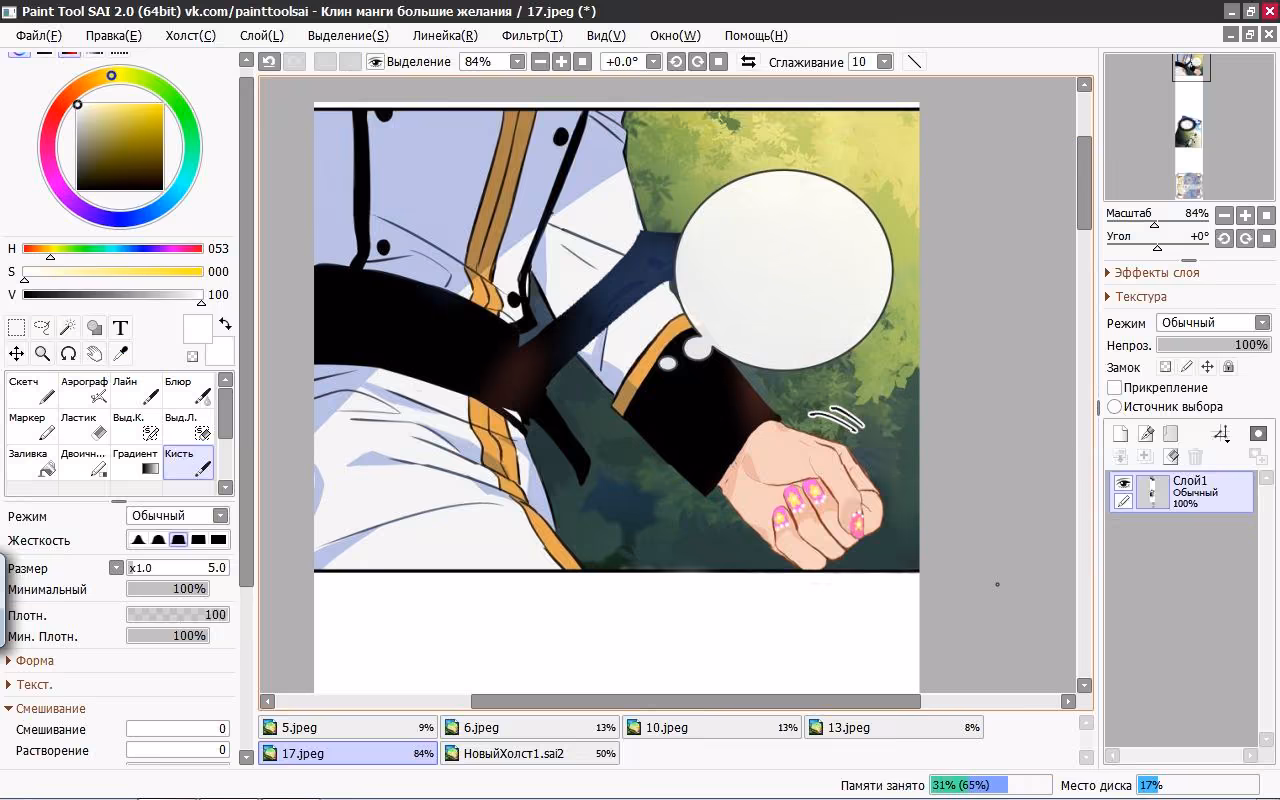This screenshot has height=800, width=1280.
Task: Toggle transparent color square under color swatches
Action: click(192, 356)
